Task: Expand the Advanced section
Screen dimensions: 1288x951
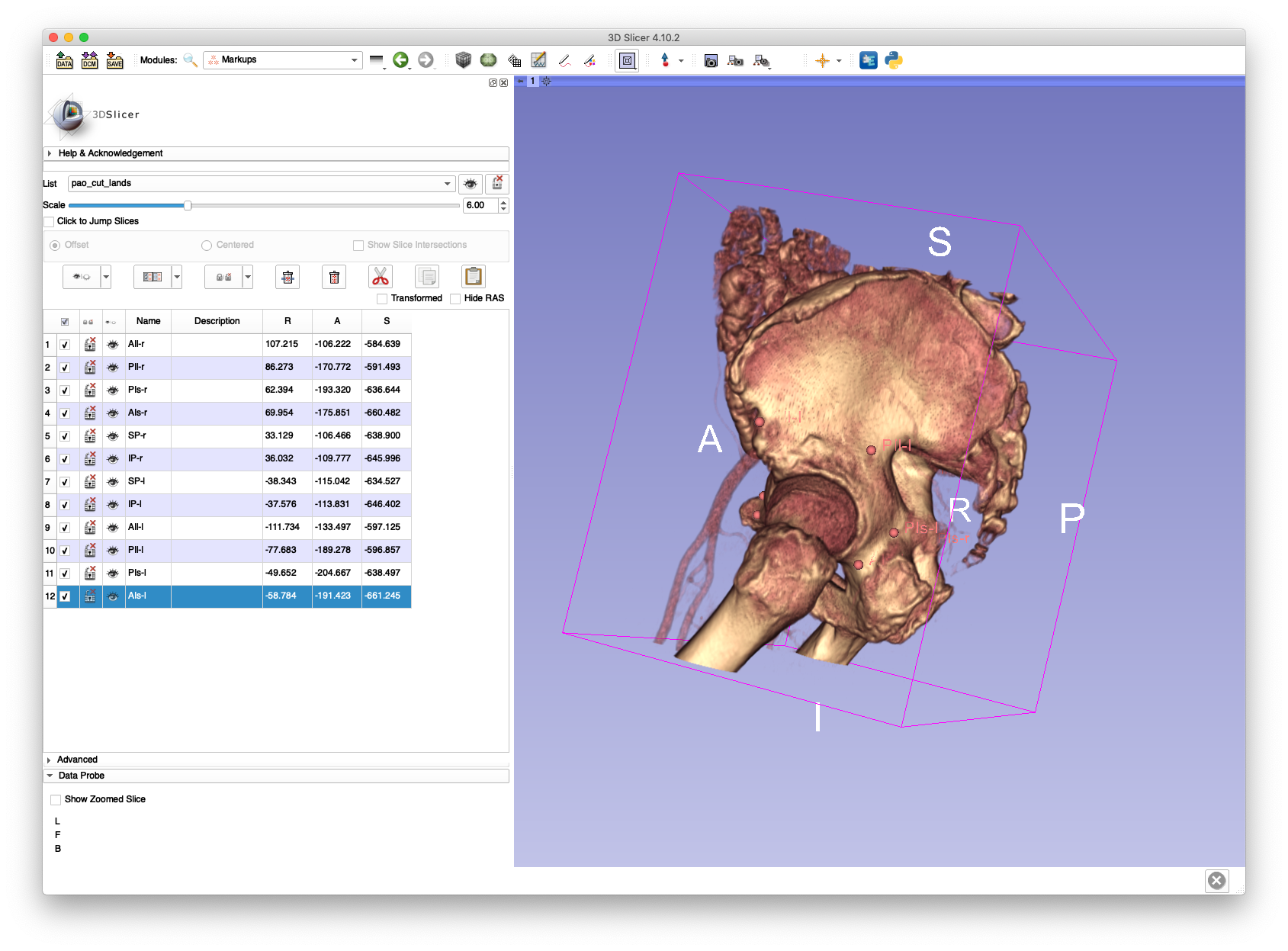Action: pyautogui.click(x=276, y=760)
